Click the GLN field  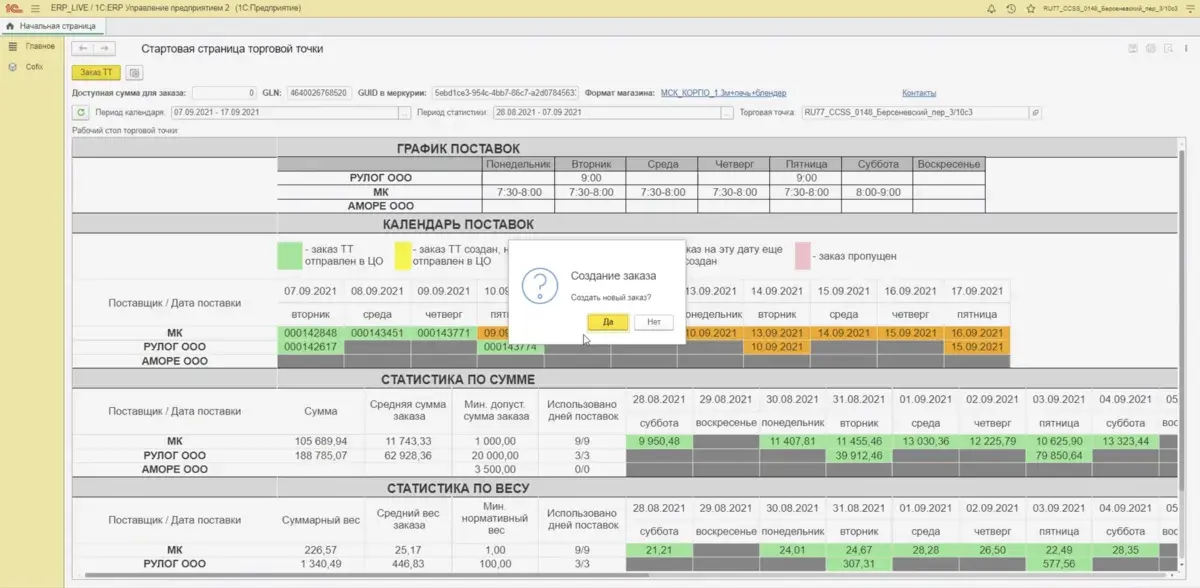coord(318,93)
